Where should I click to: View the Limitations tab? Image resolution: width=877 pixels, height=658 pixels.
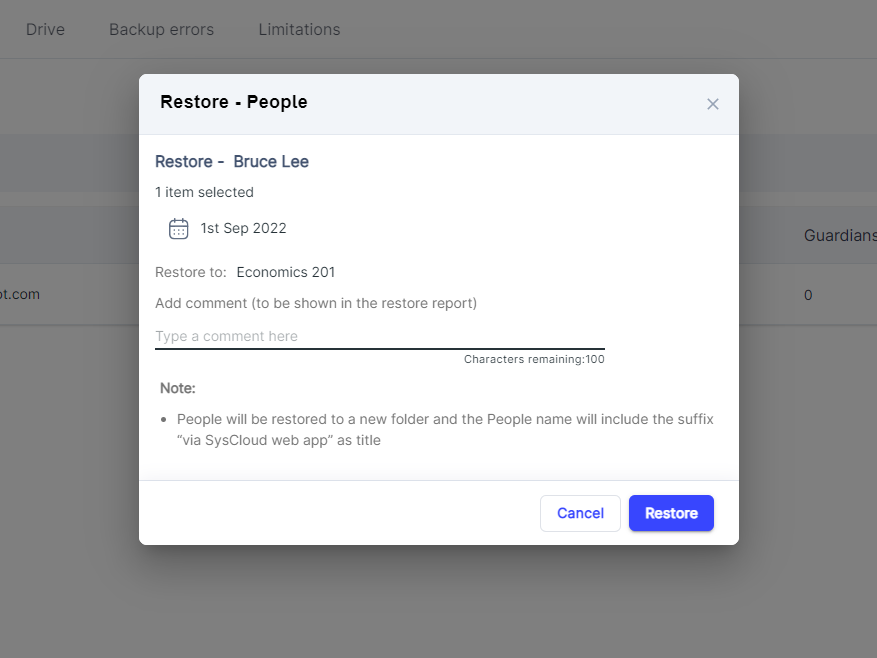pos(299,29)
